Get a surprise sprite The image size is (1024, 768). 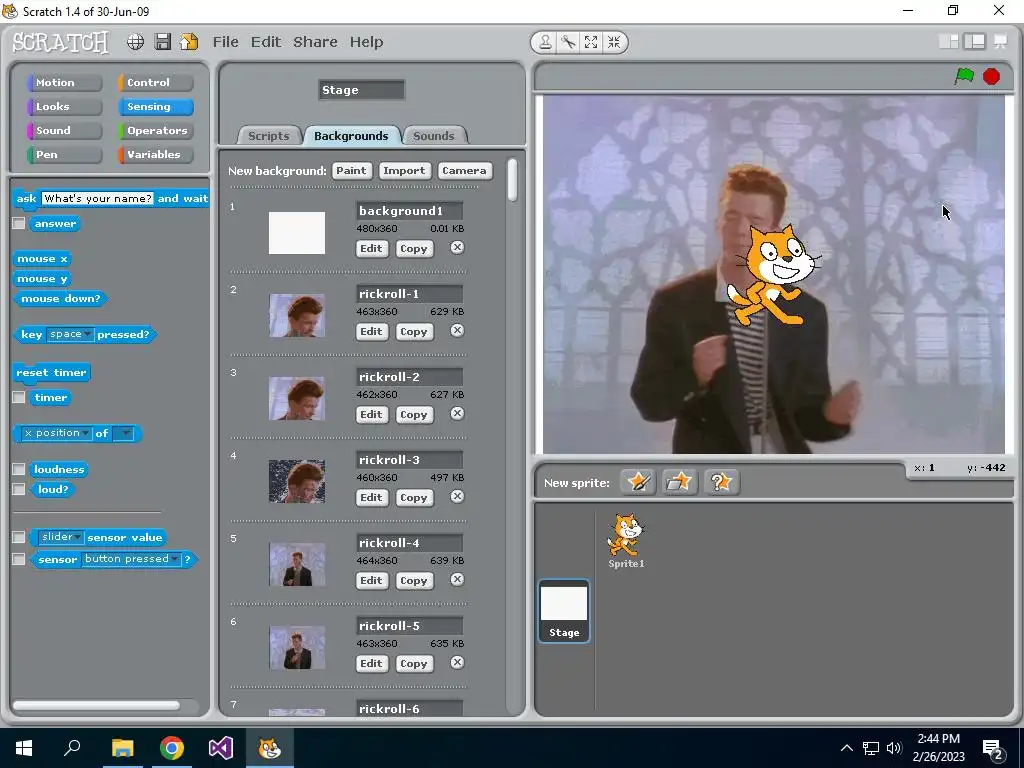pyautogui.click(x=721, y=483)
